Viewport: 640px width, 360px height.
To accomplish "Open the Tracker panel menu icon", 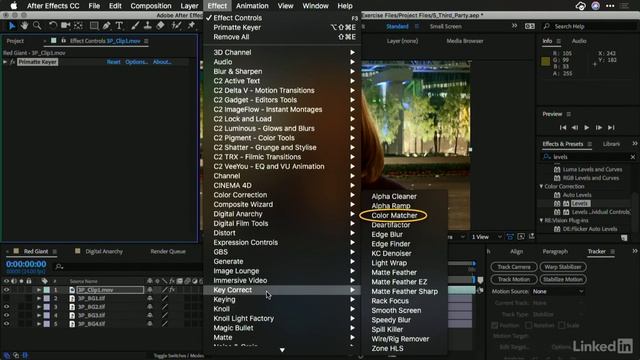I will point(612,252).
